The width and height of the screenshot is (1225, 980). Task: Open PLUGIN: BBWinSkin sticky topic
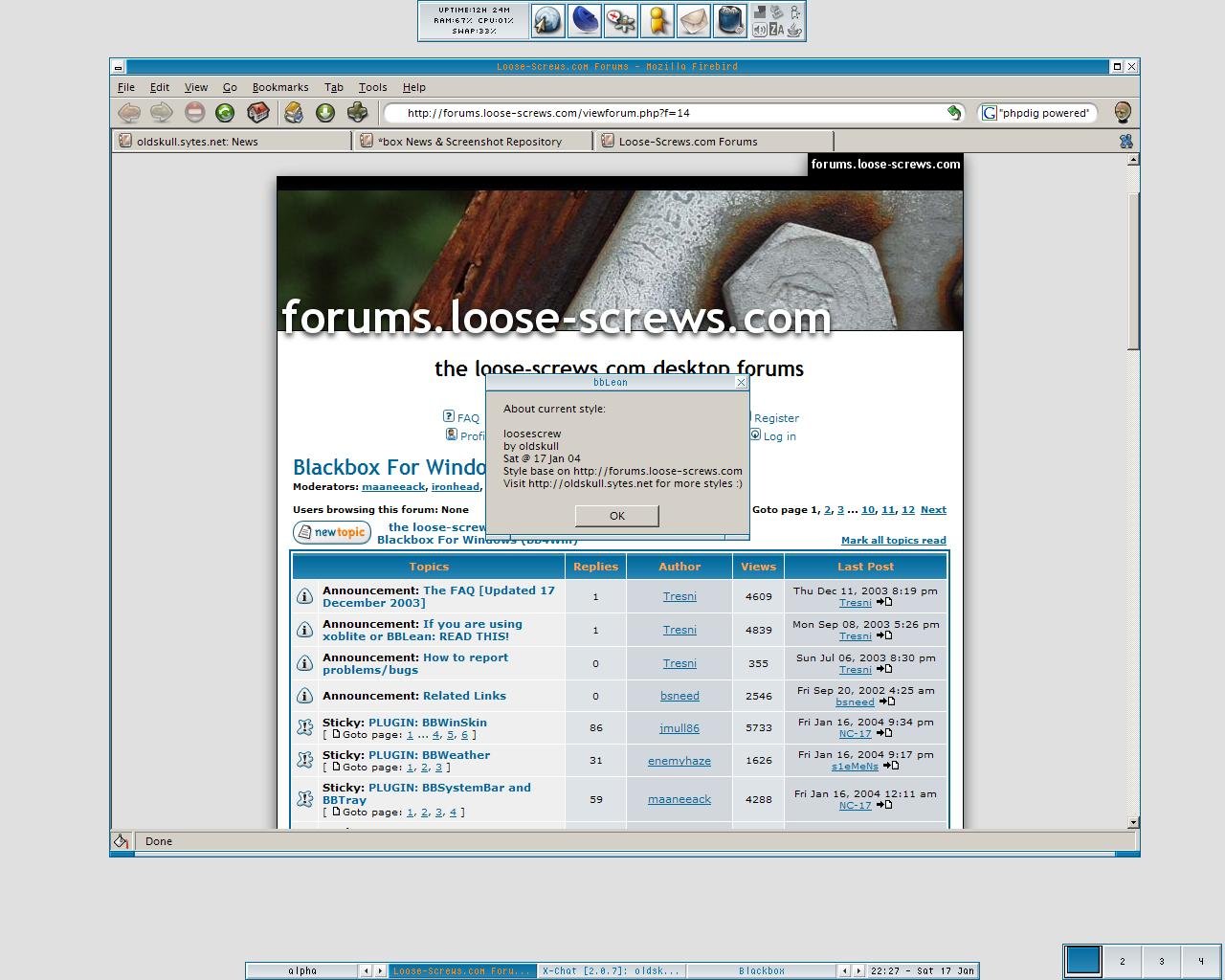(x=428, y=723)
